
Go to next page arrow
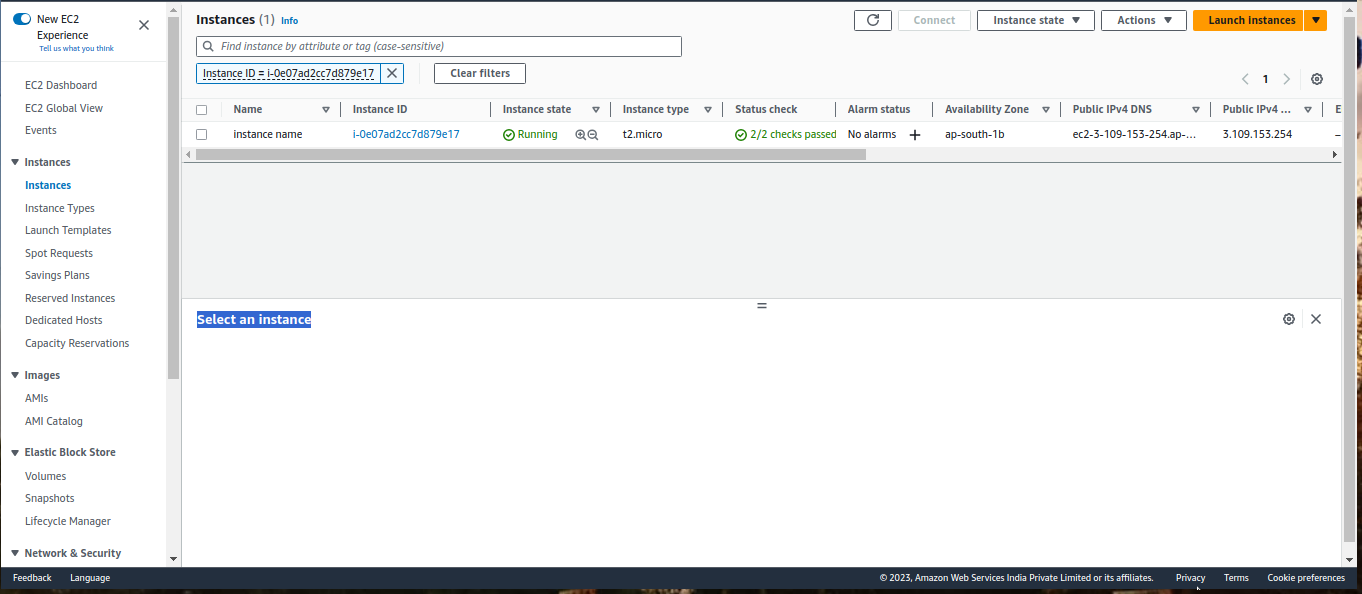coord(1287,79)
